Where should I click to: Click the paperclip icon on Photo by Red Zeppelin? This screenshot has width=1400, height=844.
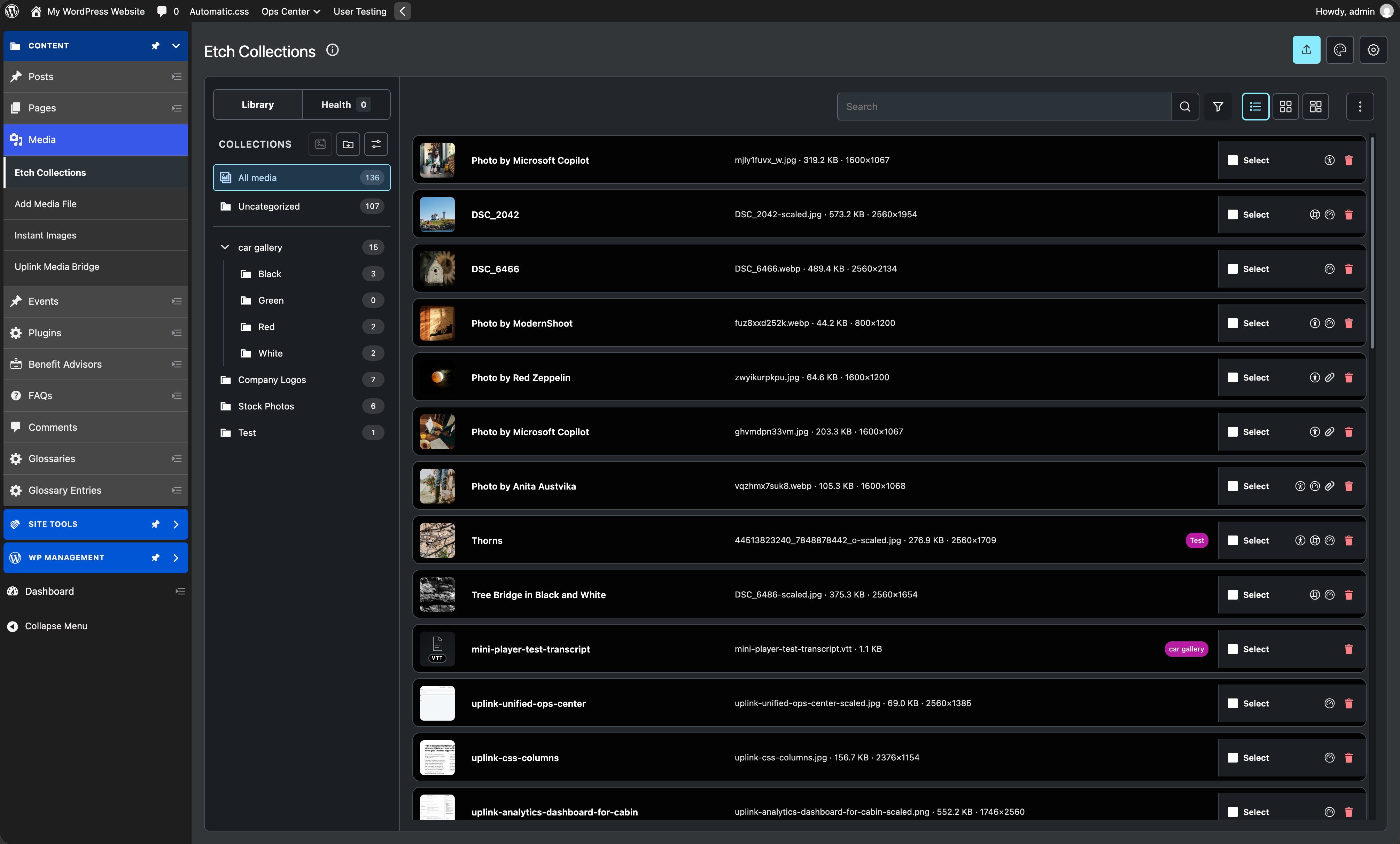(x=1330, y=378)
